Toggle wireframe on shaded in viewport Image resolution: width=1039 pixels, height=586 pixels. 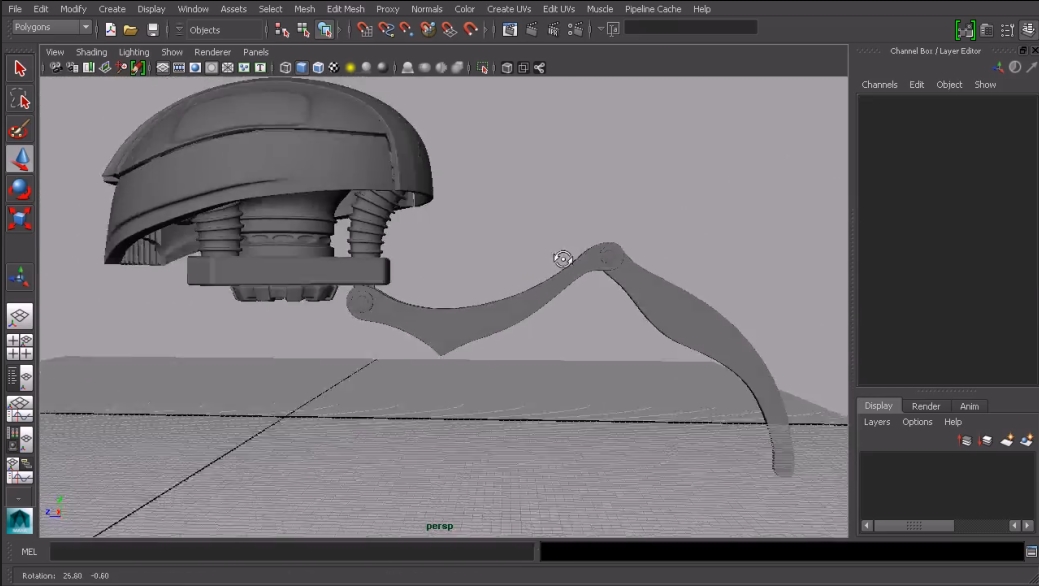pyautogui.click(x=318, y=68)
